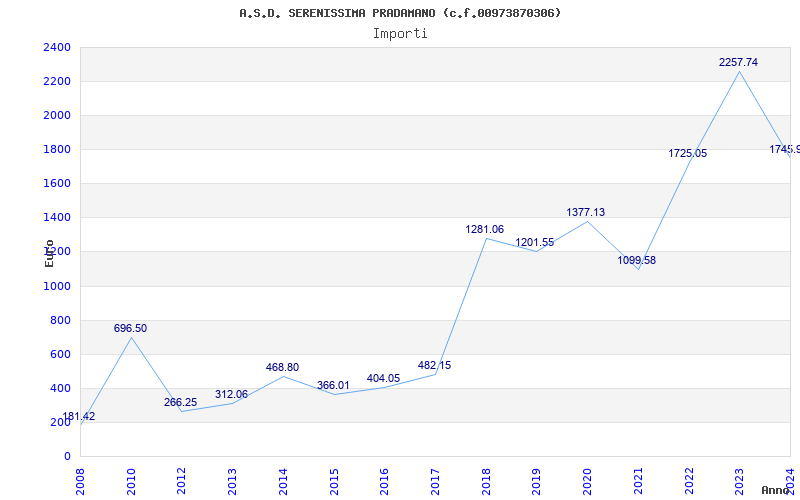Image resolution: width=800 pixels, height=500 pixels.
Task: Click the 2400 y-axis value
Action: point(57,47)
